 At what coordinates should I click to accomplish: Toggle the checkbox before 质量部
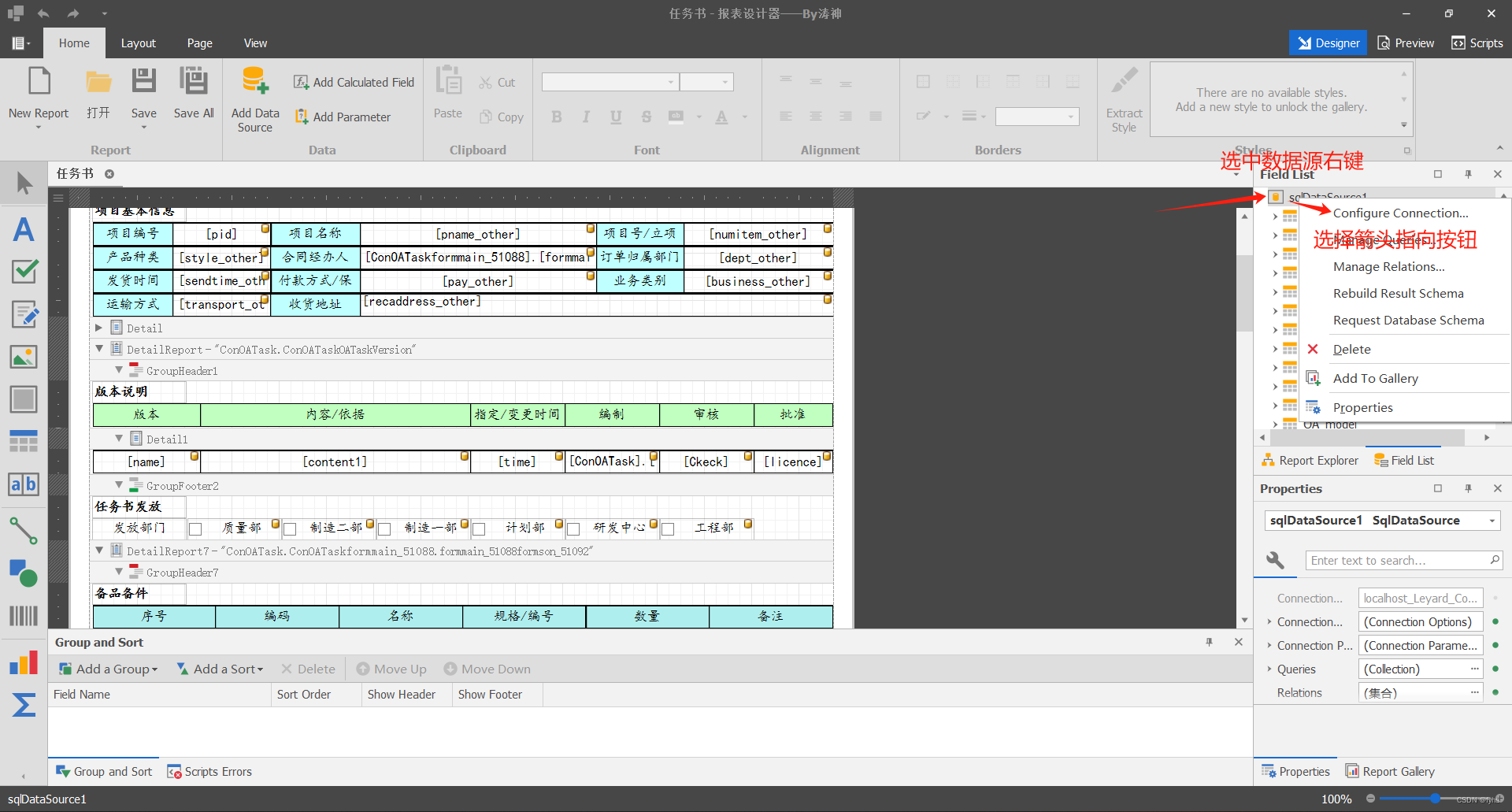click(195, 529)
